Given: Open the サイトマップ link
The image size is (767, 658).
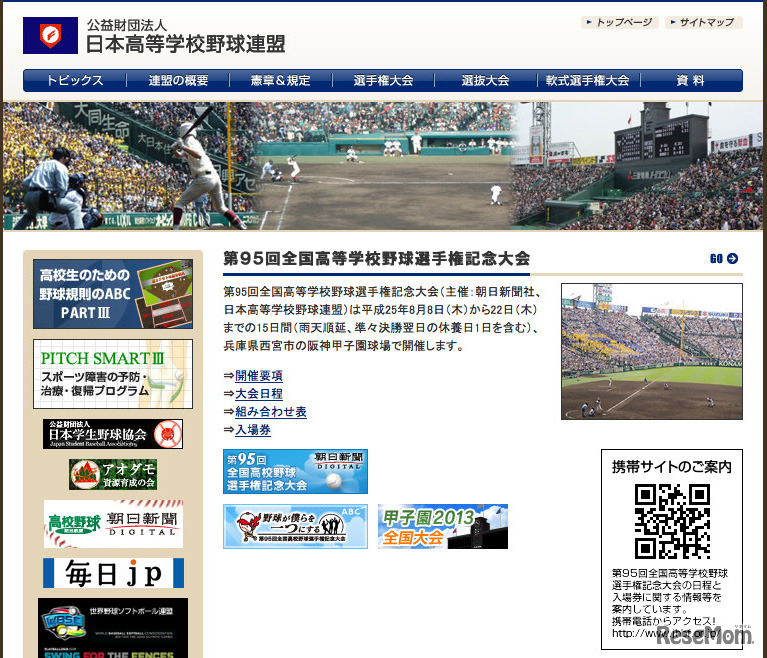Looking at the screenshot, I should tap(703, 23).
